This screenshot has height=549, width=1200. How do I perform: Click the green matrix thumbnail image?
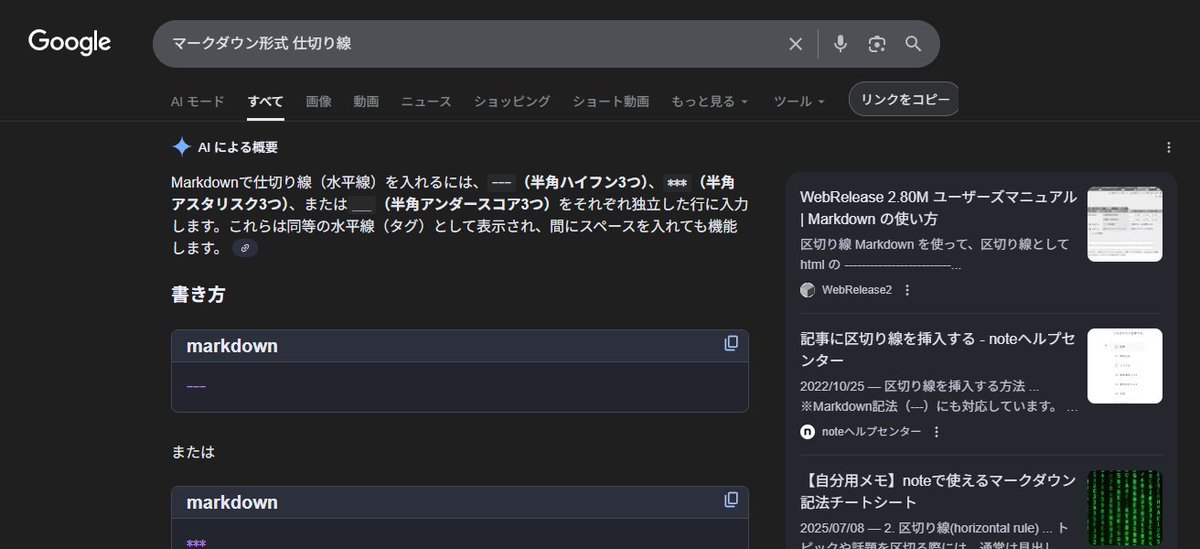1124,506
